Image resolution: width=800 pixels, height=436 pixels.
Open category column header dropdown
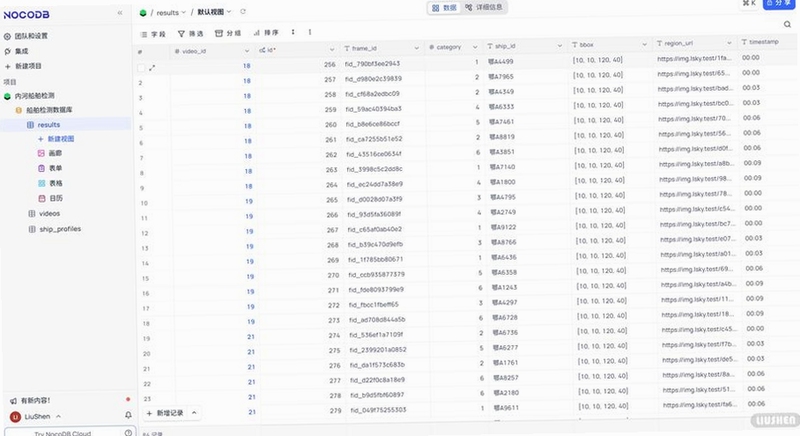[475, 47]
